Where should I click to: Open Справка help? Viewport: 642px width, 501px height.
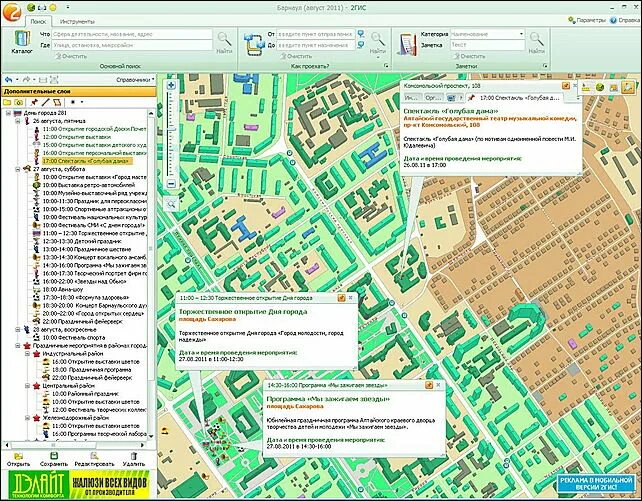pyautogui.click(x=624, y=20)
